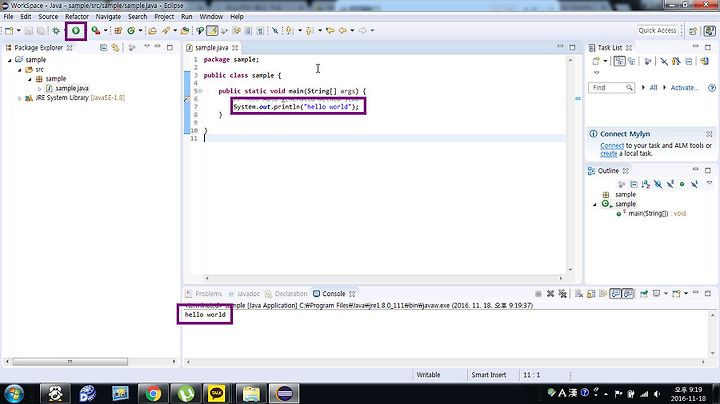720x404 pixels.
Task: Toggle Mark Occurrences button in toolbar
Action: coord(212,30)
